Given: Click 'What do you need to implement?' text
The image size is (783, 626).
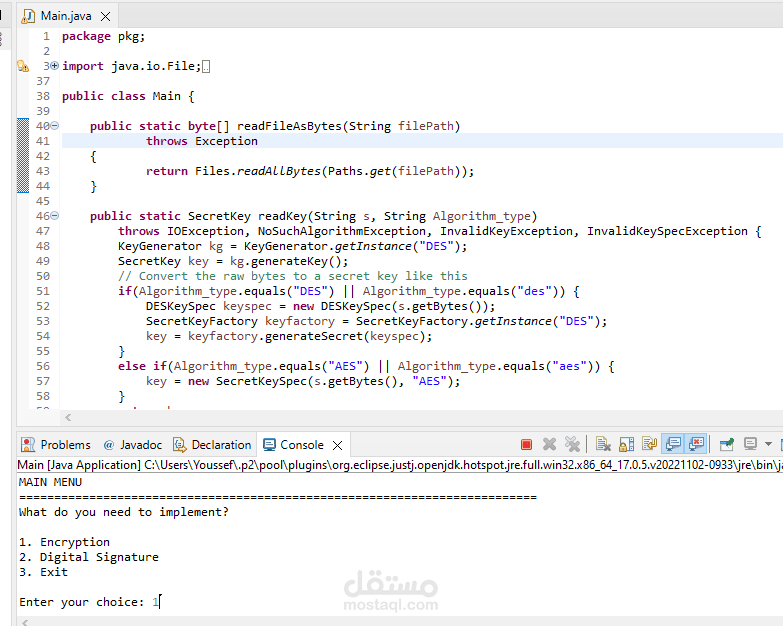Looking at the screenshot, I should click(124, 512).
